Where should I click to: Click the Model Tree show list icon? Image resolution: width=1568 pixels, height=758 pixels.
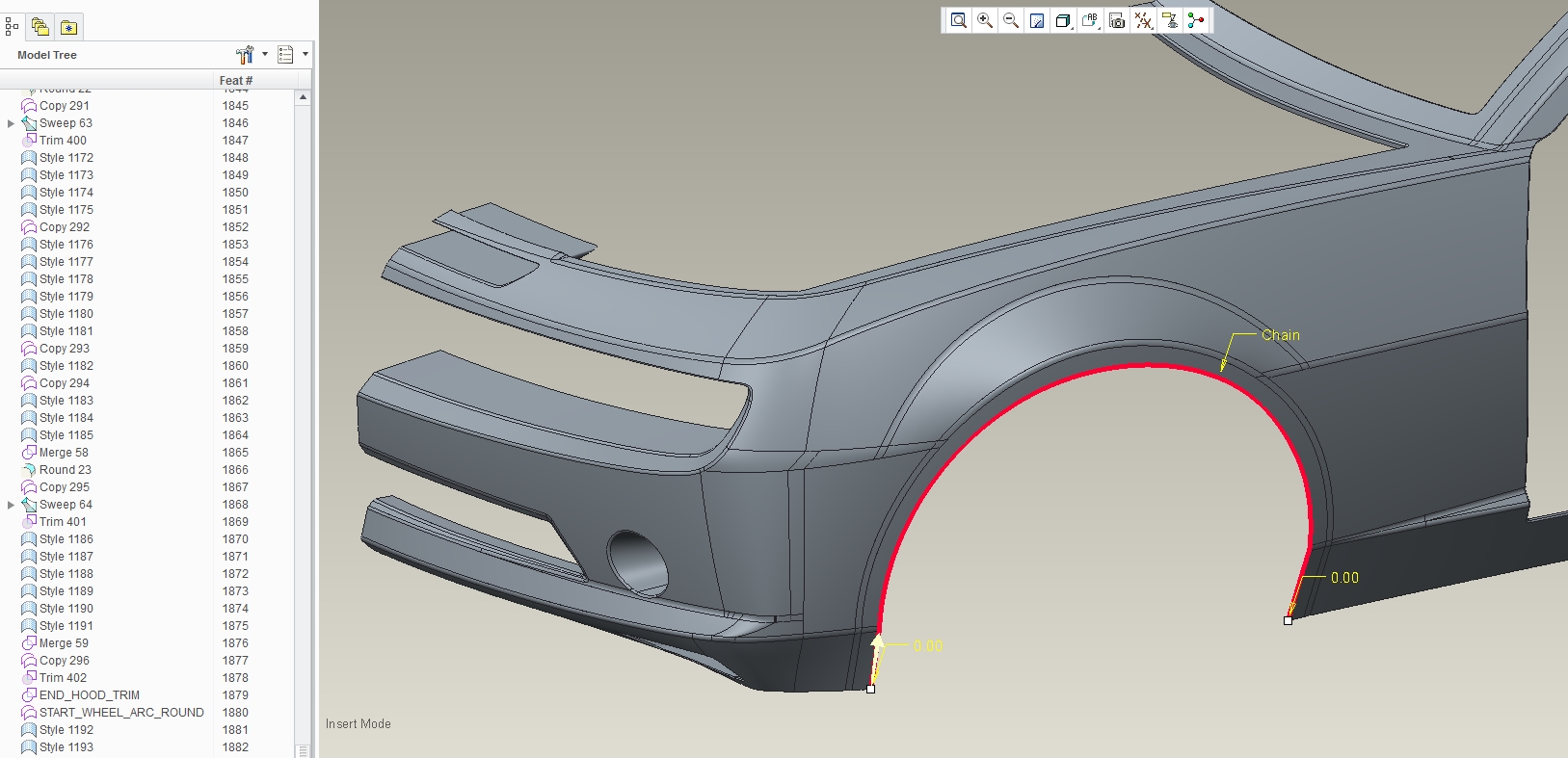tap(285, 55)
